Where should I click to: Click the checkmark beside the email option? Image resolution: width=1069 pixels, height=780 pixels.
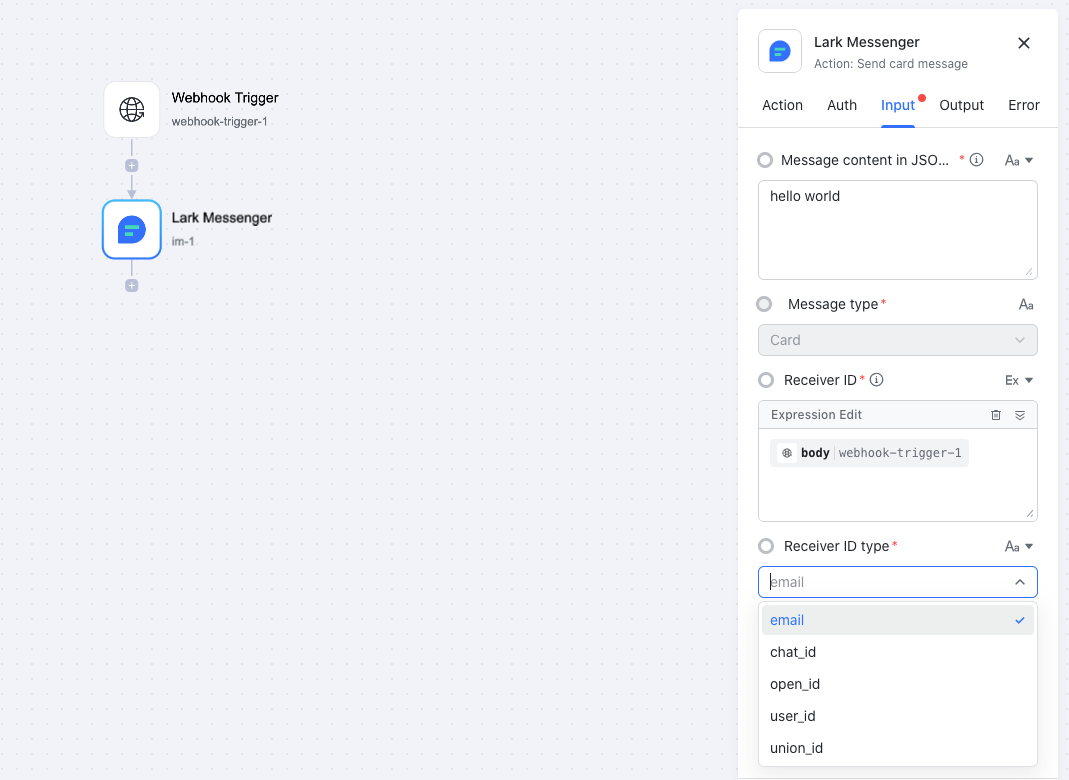(x=1020, y=620)
